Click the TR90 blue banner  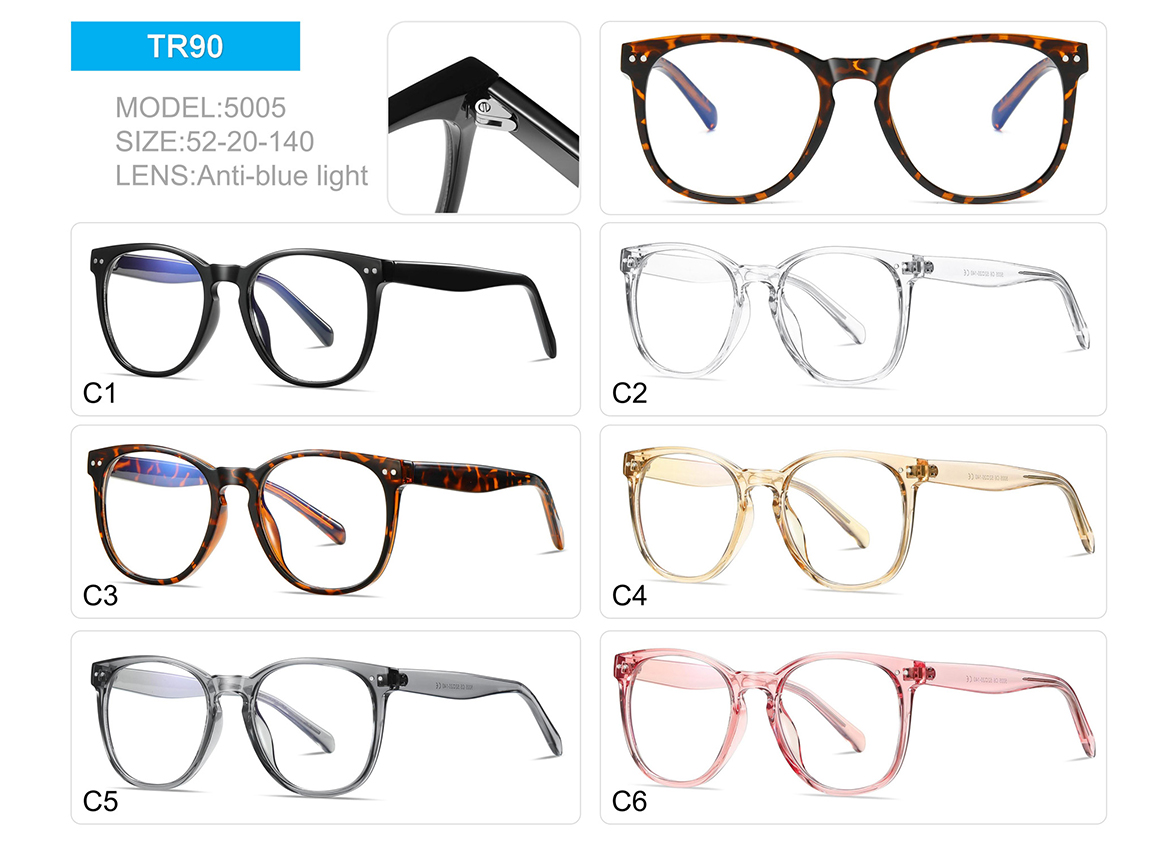pos(185,46)
